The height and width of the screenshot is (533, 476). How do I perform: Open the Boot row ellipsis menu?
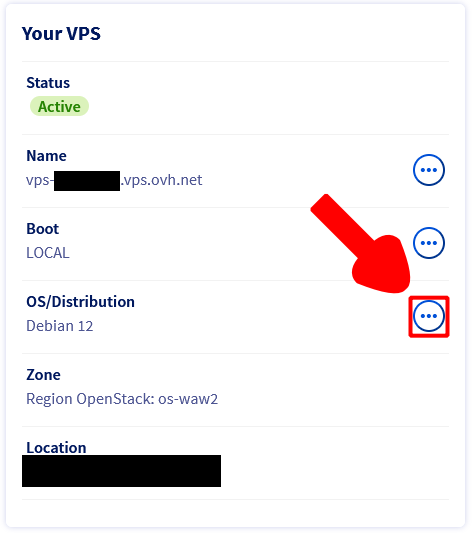(x=428, y=243)
